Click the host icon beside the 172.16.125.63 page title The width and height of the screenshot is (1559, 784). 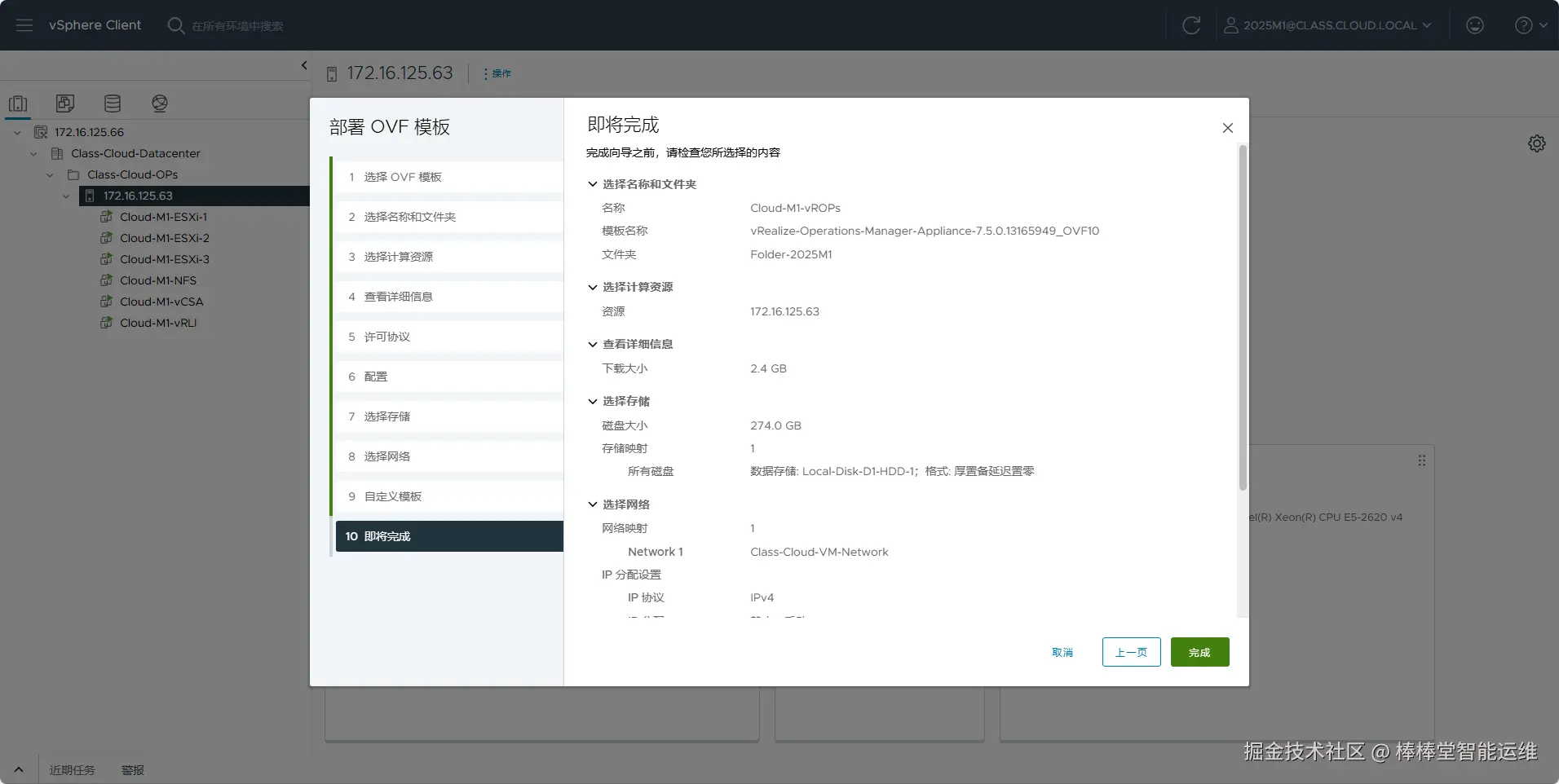(332, 74)
